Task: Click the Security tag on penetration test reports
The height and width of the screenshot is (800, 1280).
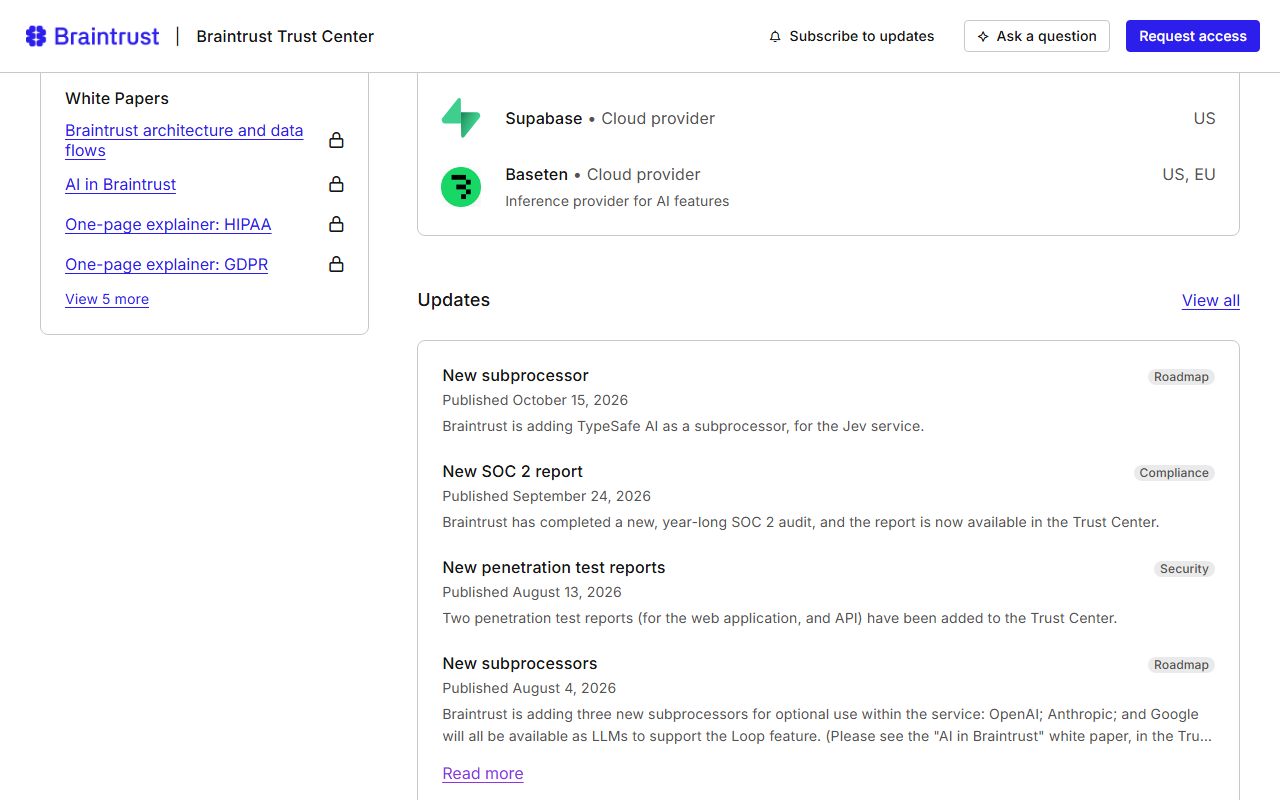Action: [1184, 569]
